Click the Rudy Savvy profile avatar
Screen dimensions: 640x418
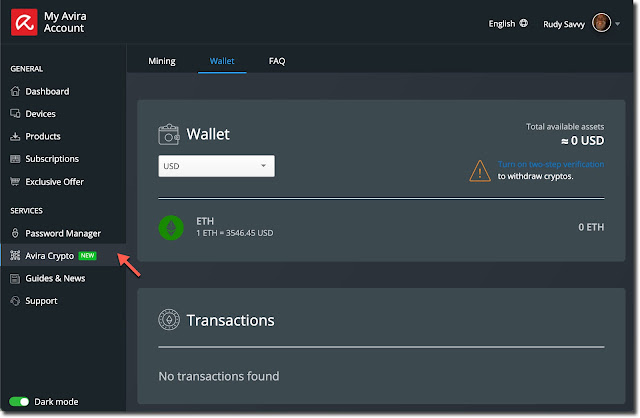pyautogui.click(x=601, y=22)
